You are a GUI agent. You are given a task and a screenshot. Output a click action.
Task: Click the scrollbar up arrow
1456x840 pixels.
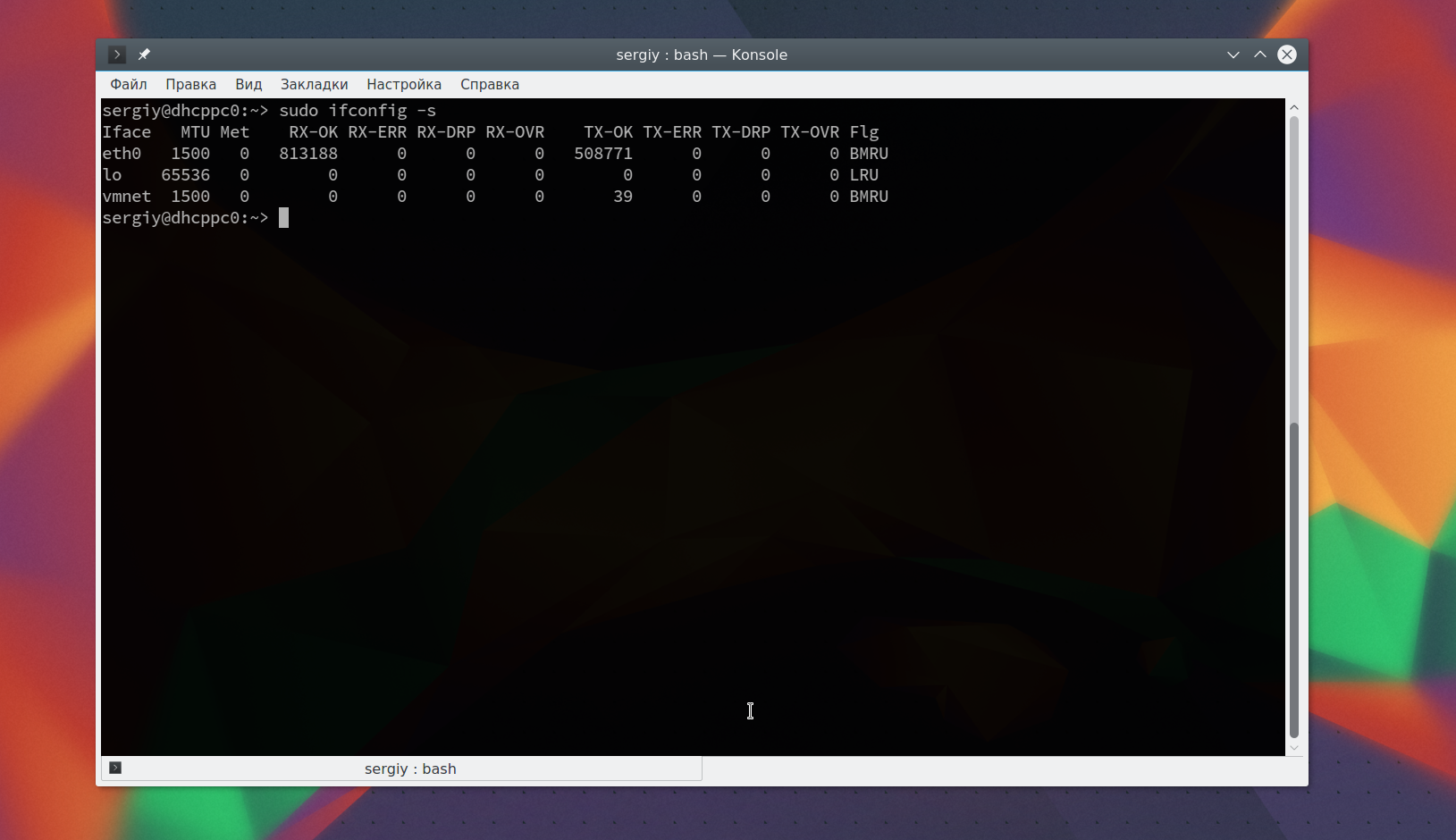click(x=1294, y=107)
